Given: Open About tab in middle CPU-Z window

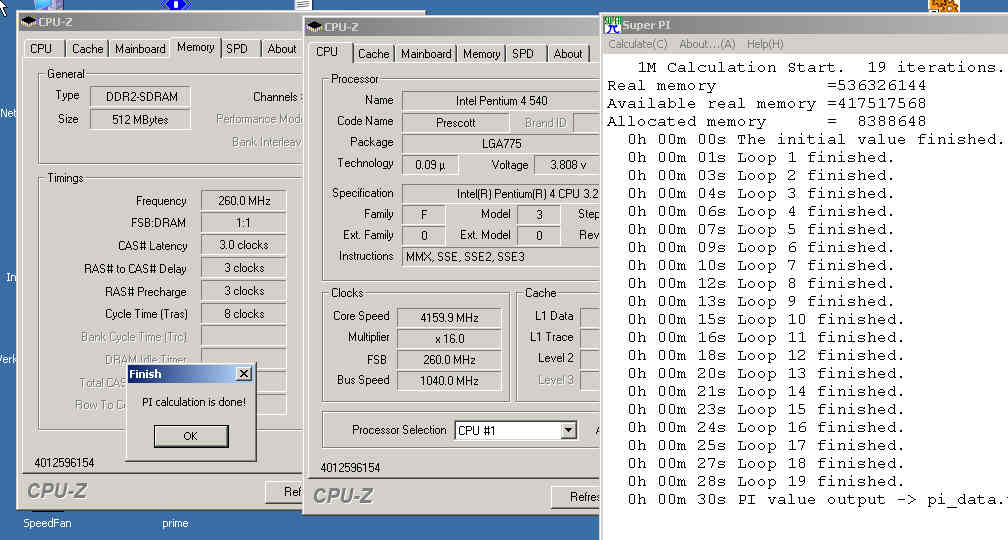Looking at the screenshot, I should click(568, 54).
